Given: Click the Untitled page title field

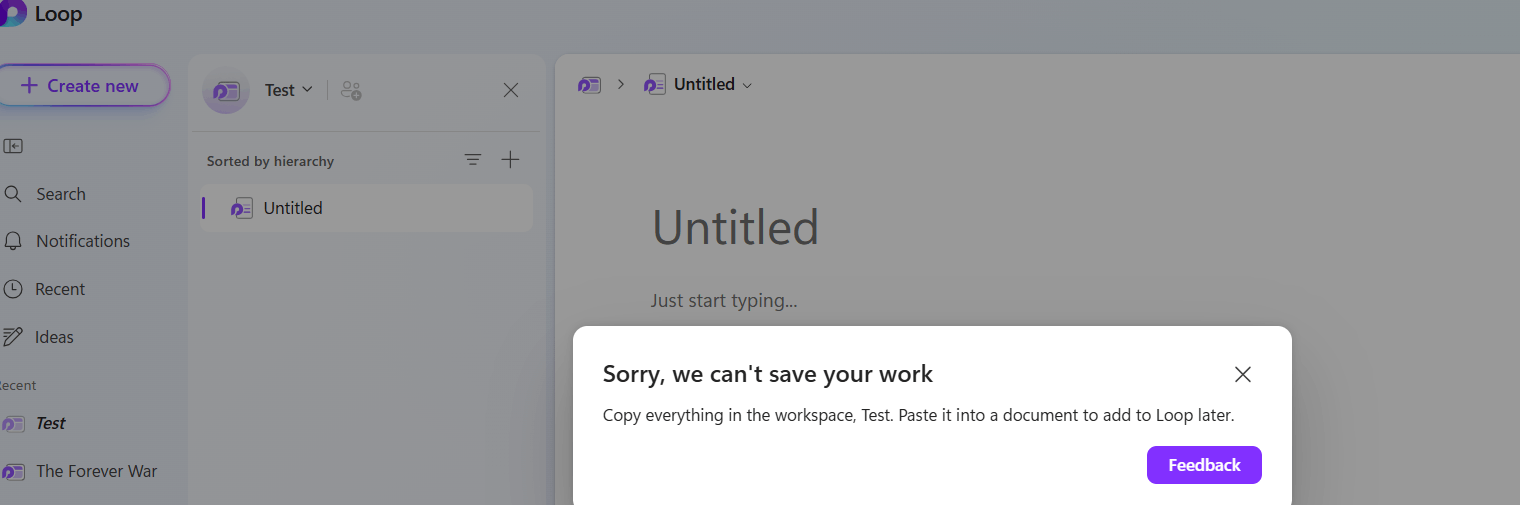Looking at the screenshot, I should pos(736,228).
